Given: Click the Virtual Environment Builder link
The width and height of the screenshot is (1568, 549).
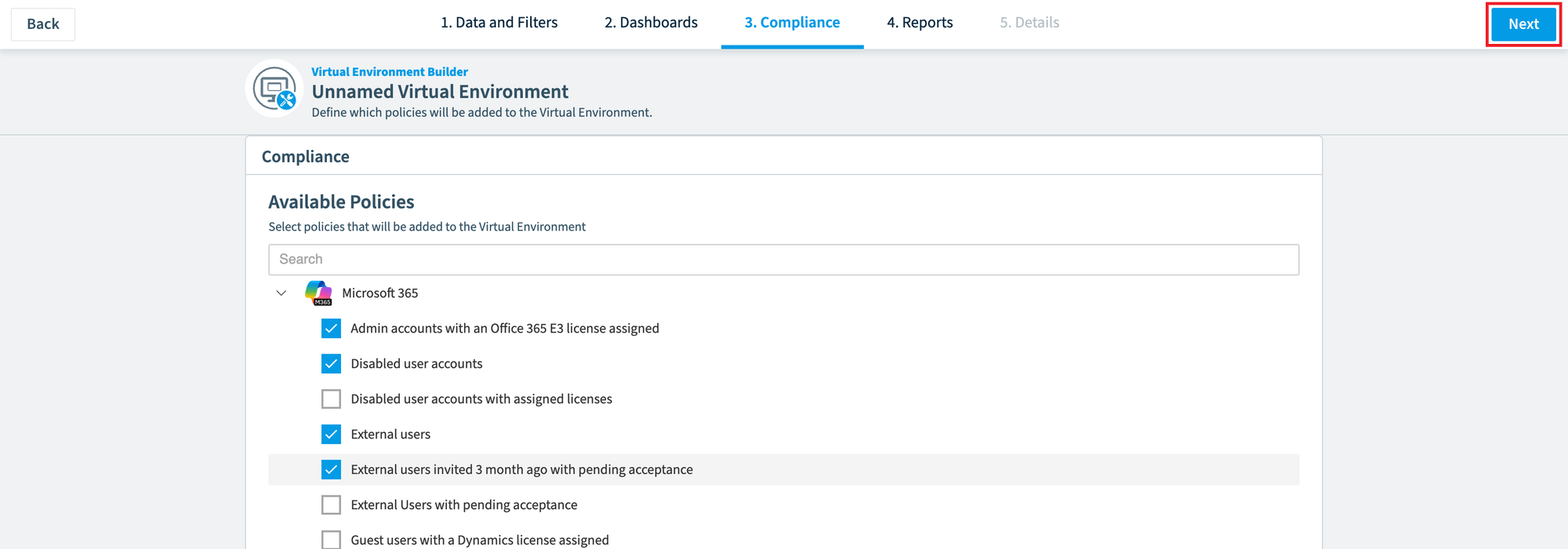Looking at the screenshot, I should [x=390, y=71].
